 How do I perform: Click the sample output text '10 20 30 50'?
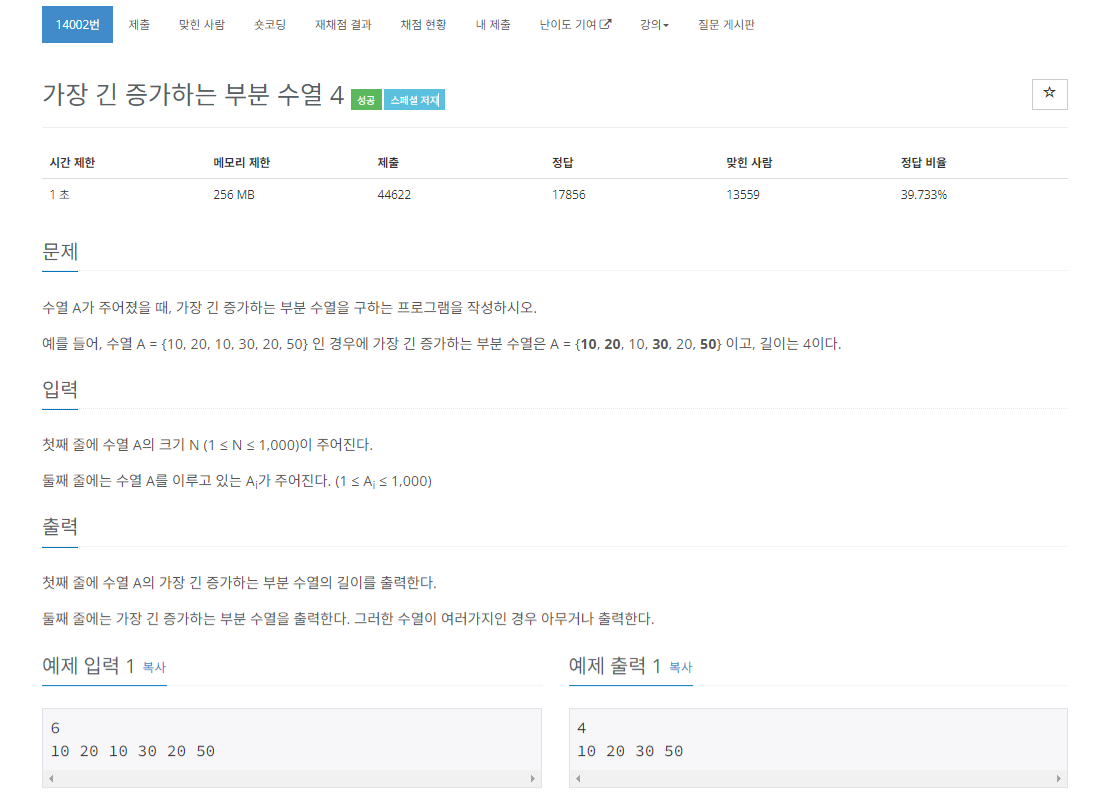[x=630, y=751]
